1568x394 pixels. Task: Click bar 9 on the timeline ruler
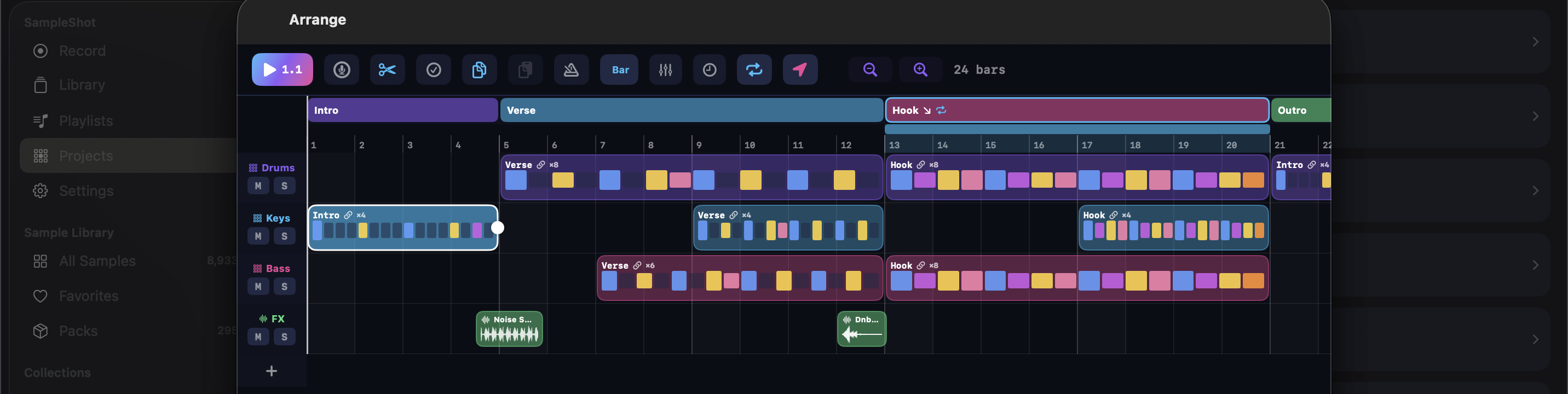coord(699,146)
